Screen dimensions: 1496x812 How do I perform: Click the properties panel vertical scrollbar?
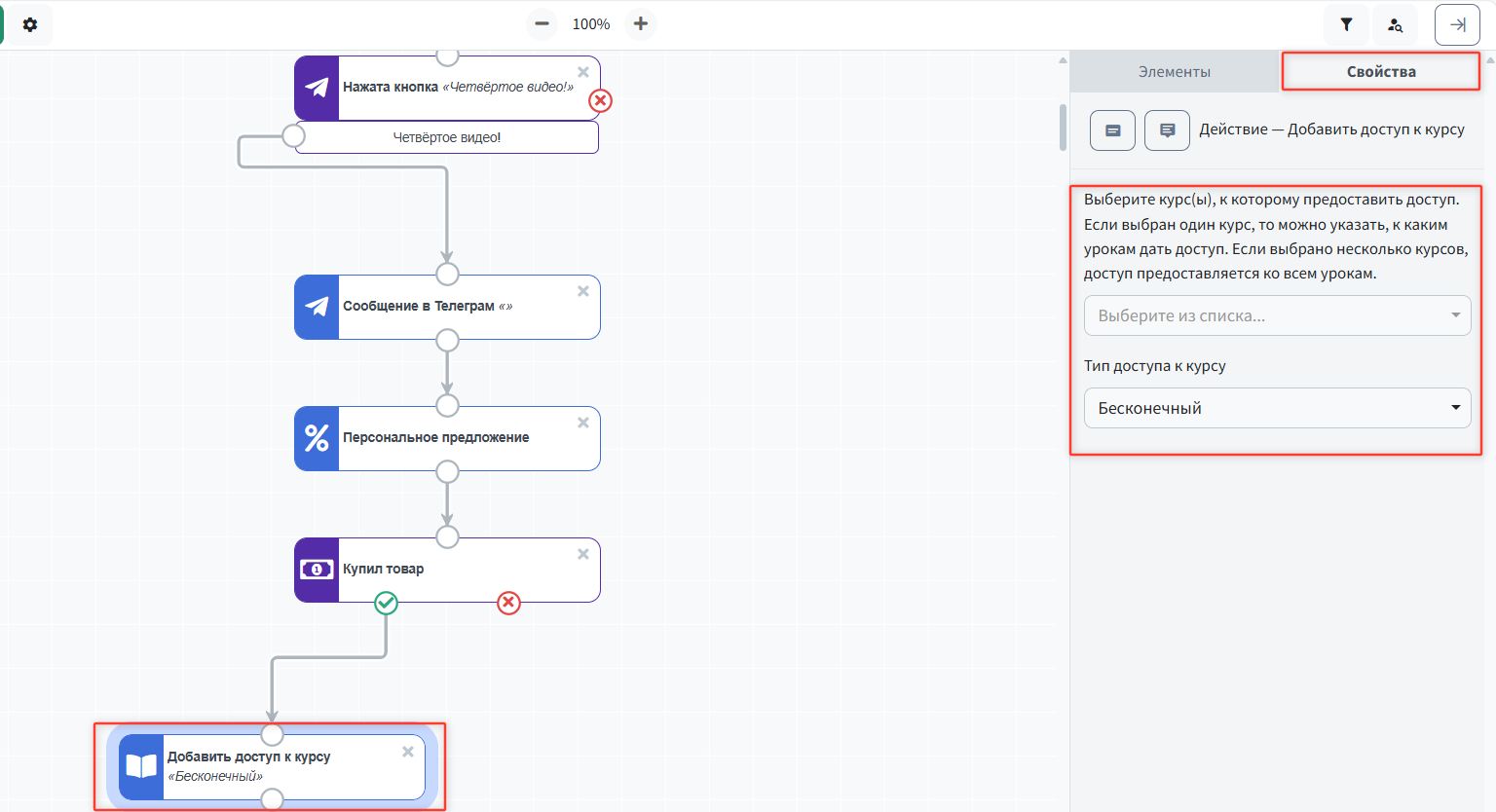(x=1063, y=127)
